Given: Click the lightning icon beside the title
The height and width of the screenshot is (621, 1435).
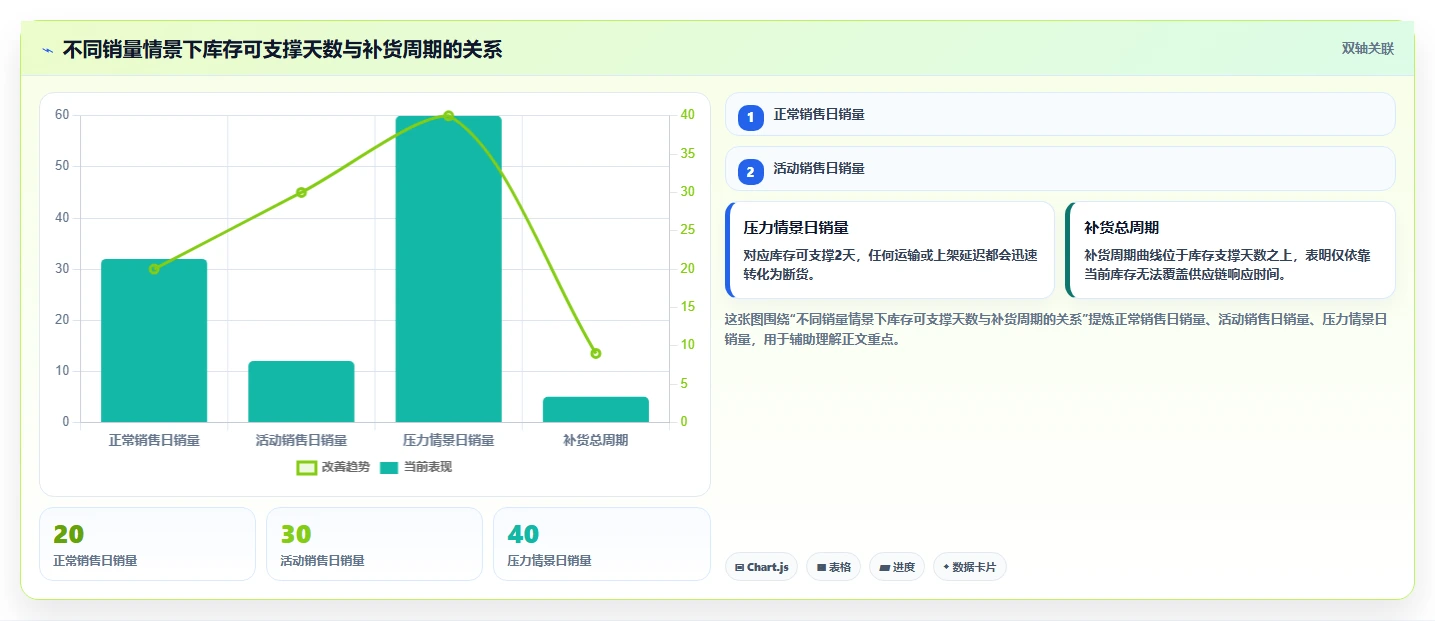Looking at the screenshot, I should click(47, 49).
